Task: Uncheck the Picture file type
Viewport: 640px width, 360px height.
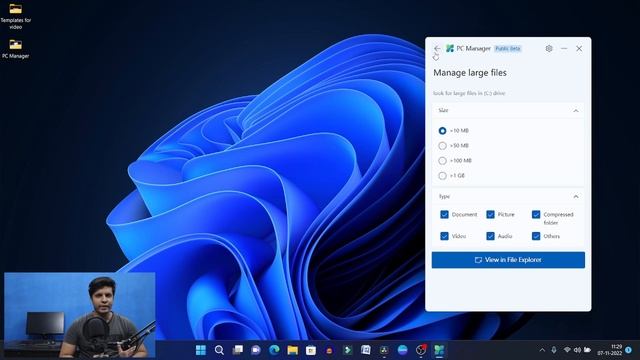Action: click(x=491, y=214)
